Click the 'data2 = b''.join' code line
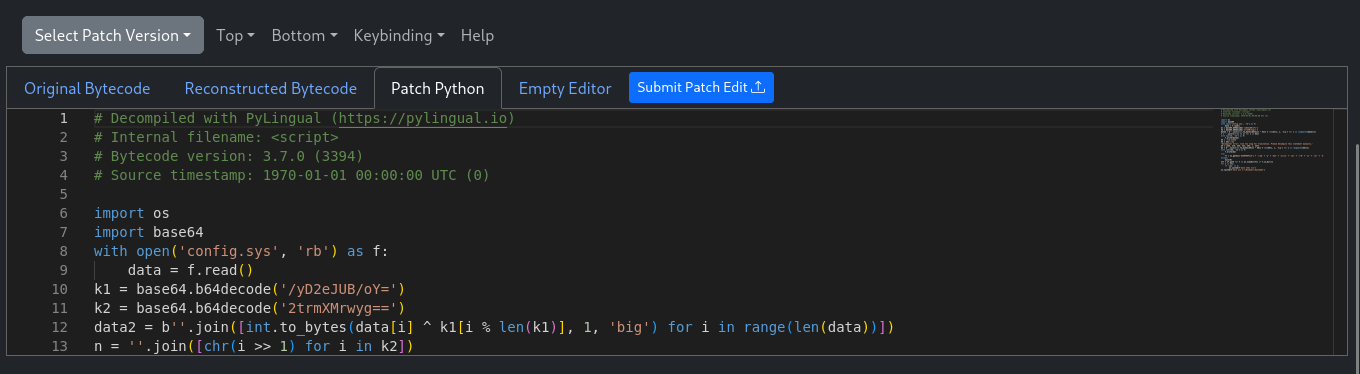The height and width of the screenshot is (374, 1360). click(x=493, y=327)
